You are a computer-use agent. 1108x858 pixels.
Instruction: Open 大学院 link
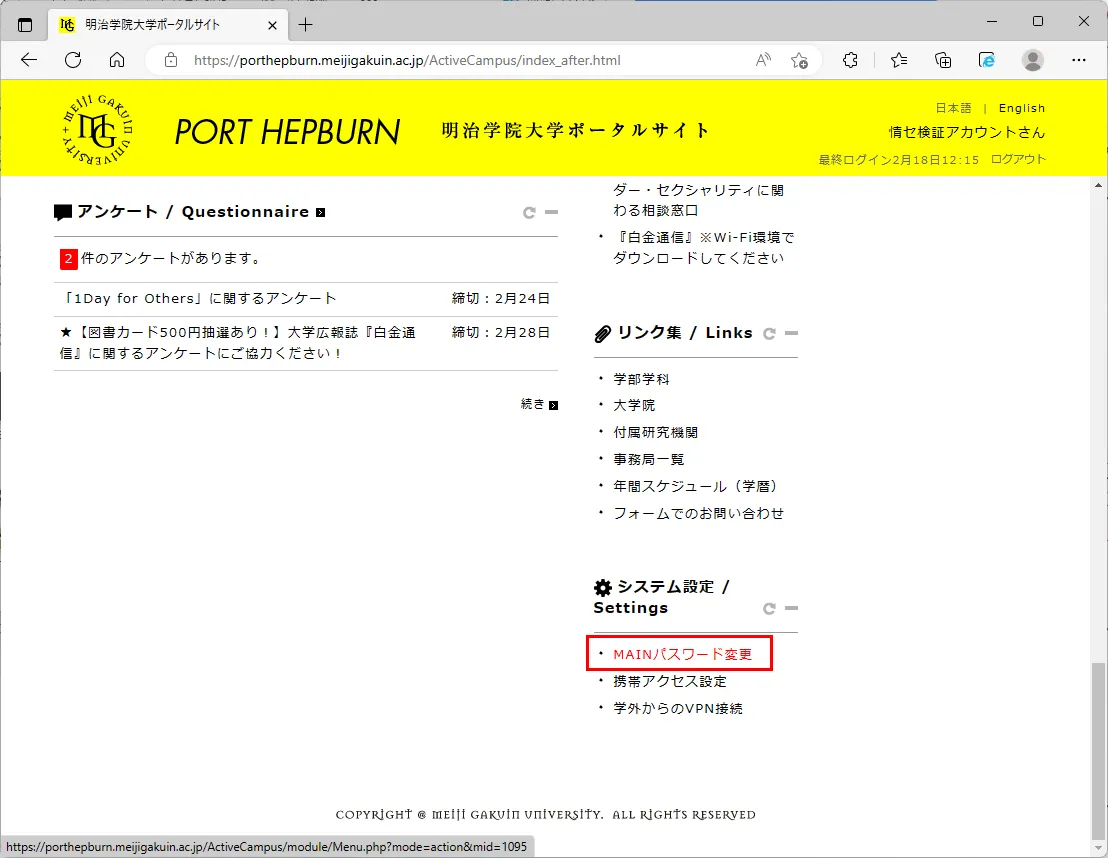(634, 405)
